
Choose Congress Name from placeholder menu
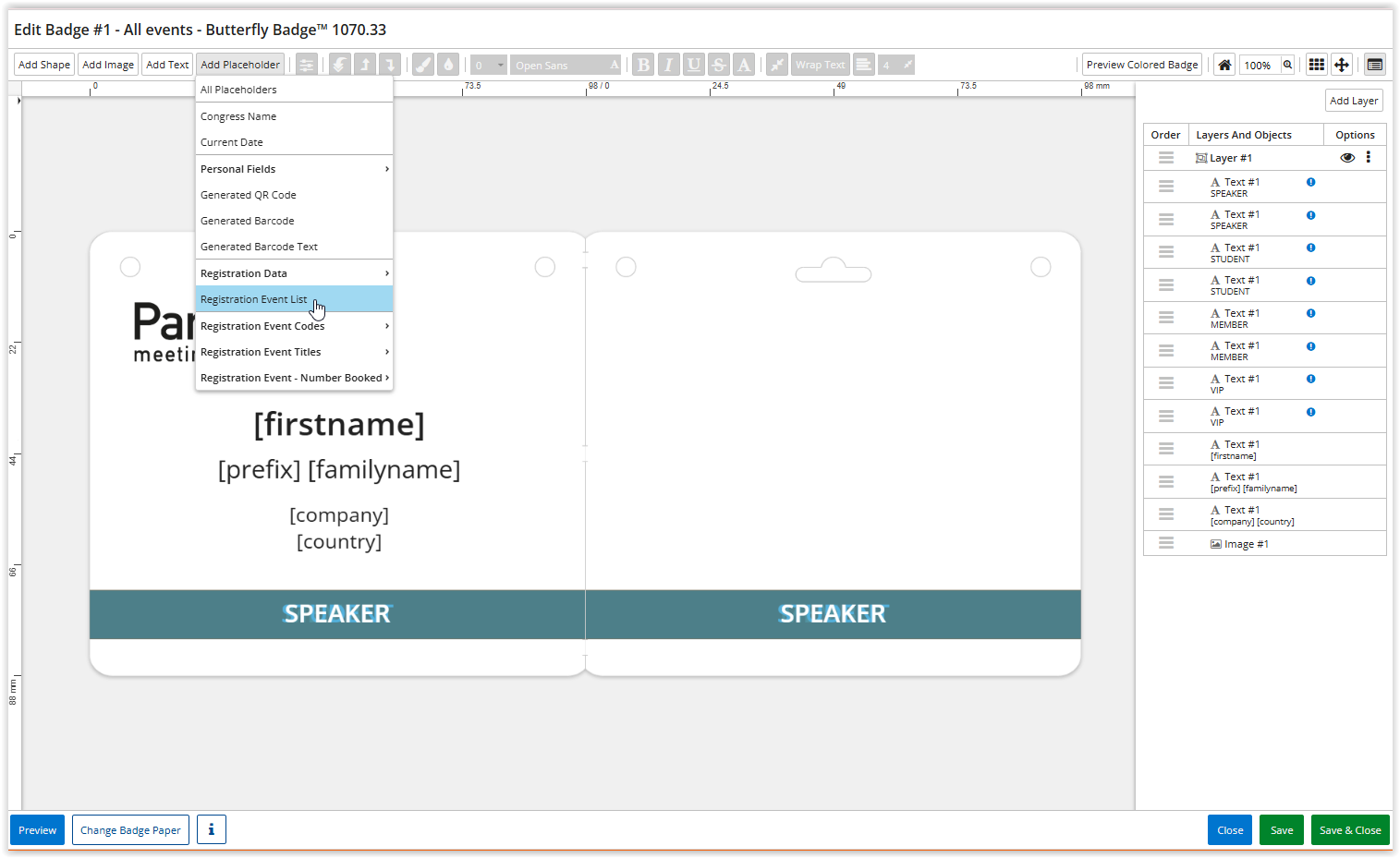click(238, 116)
